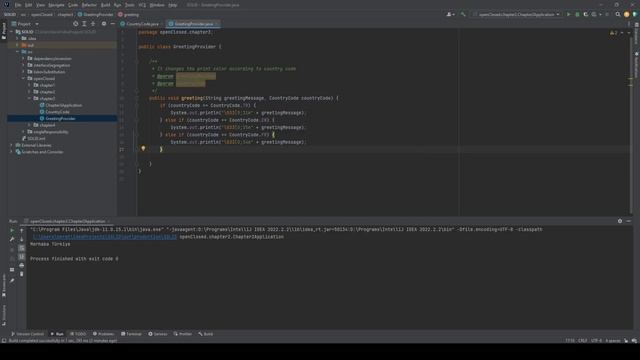The height and width of the screenshot is (360, 640).
Task: Click the editor warnings indicator
Action: point(614,33)
